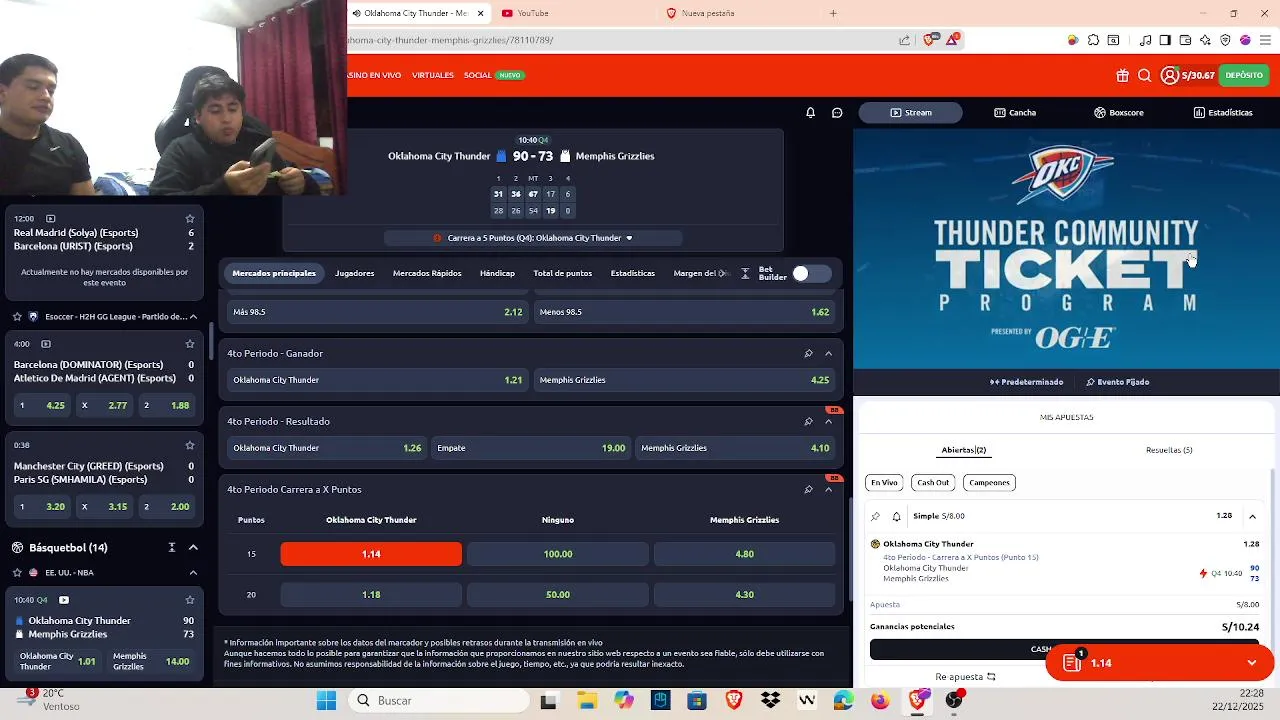This screenshot has width=1280, height=720.
Task: Toggle browser sidebar panel icon
Action: coord(1165,40)
